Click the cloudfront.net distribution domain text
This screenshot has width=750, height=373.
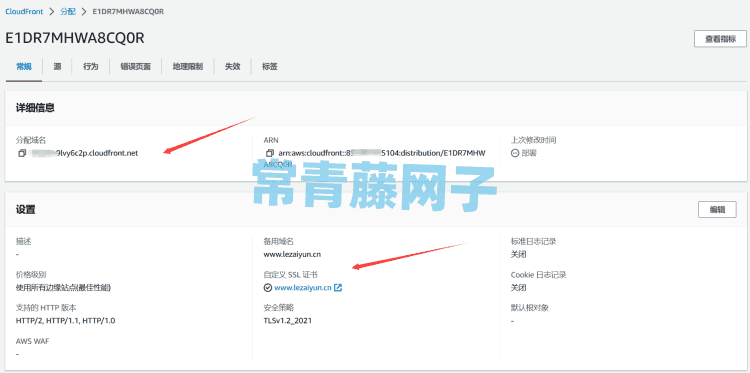tap(84, 153)
